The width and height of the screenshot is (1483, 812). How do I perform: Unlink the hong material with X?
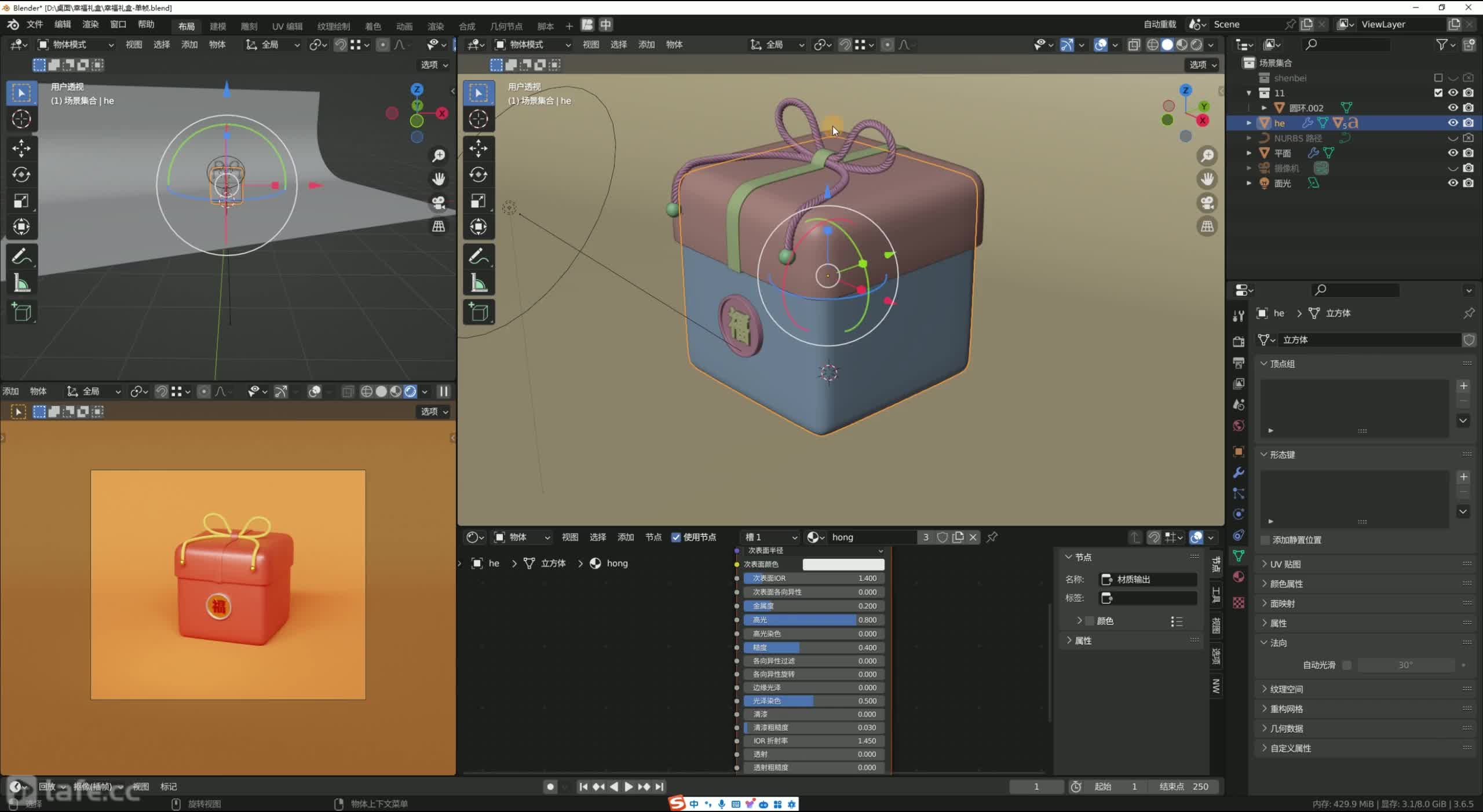pyautogui.click(x=973, y=537)
